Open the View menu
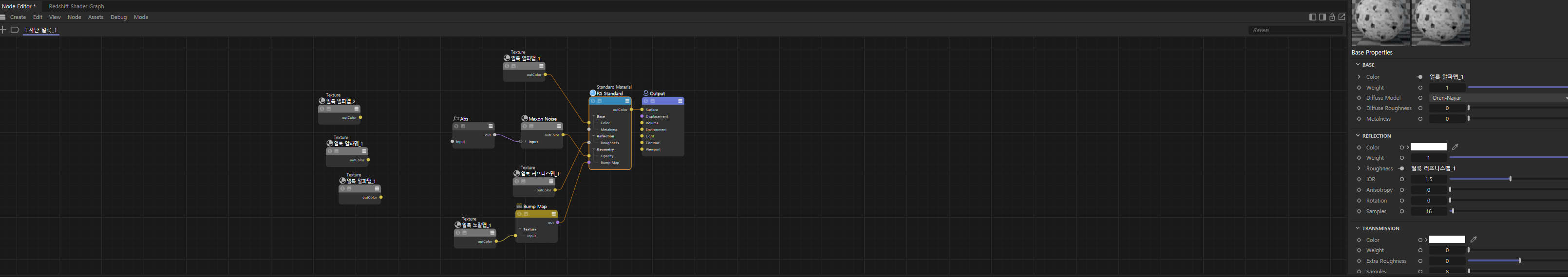The height and width of the screenshot is (277, 1568). pos(55,17)
